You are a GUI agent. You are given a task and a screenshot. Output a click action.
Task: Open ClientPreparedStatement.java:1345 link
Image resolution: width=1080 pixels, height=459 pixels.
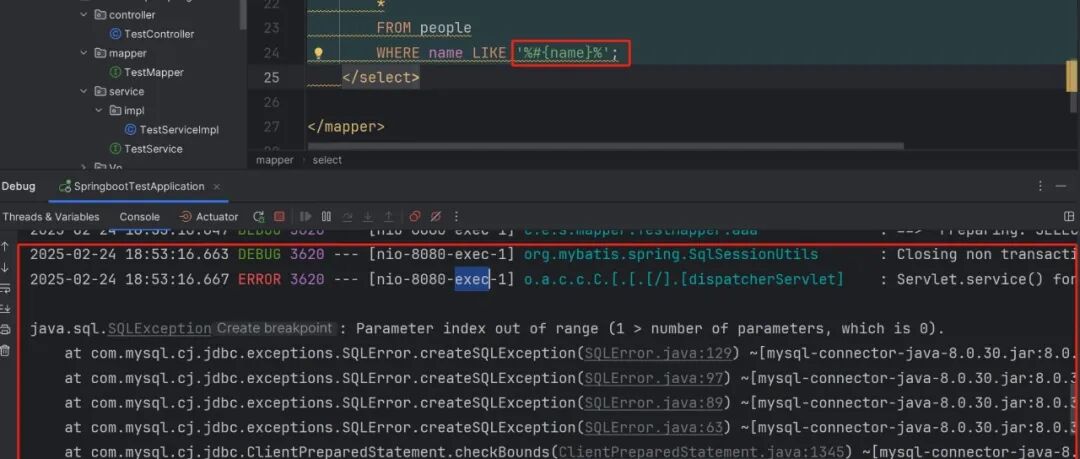coord(700,453)
